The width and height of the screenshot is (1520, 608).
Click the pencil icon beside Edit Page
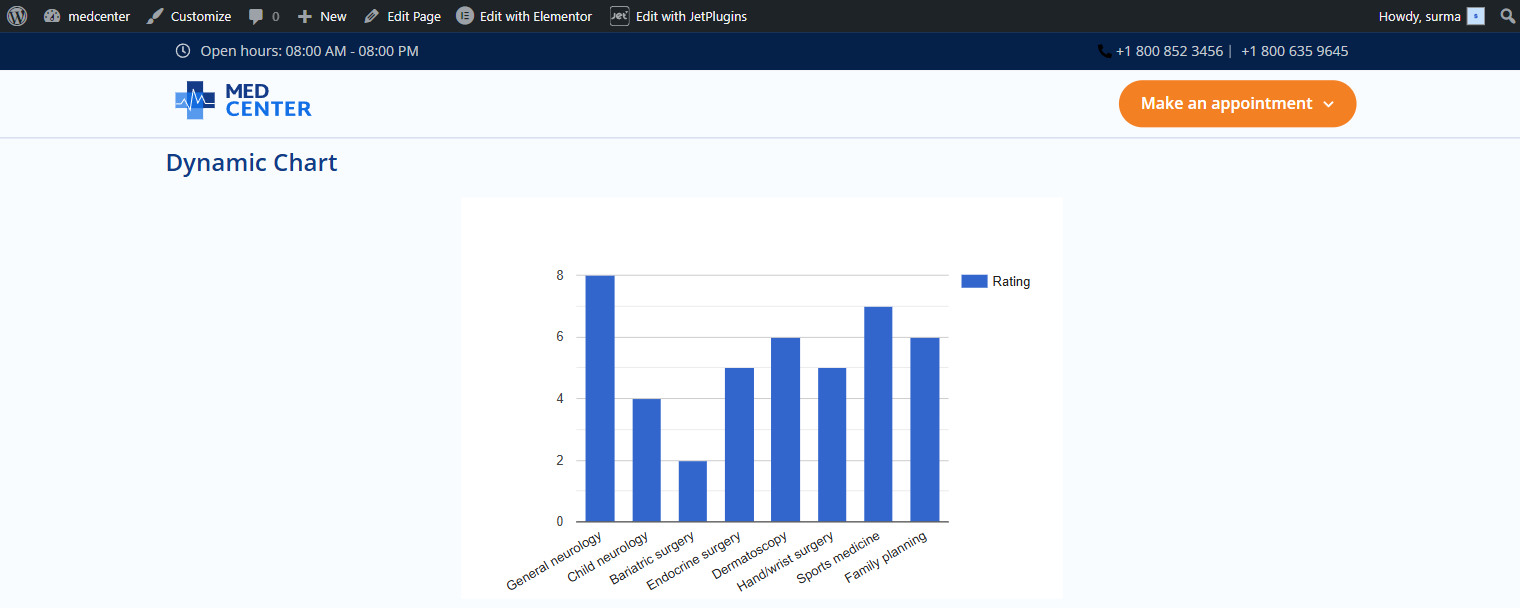point(372,16)
